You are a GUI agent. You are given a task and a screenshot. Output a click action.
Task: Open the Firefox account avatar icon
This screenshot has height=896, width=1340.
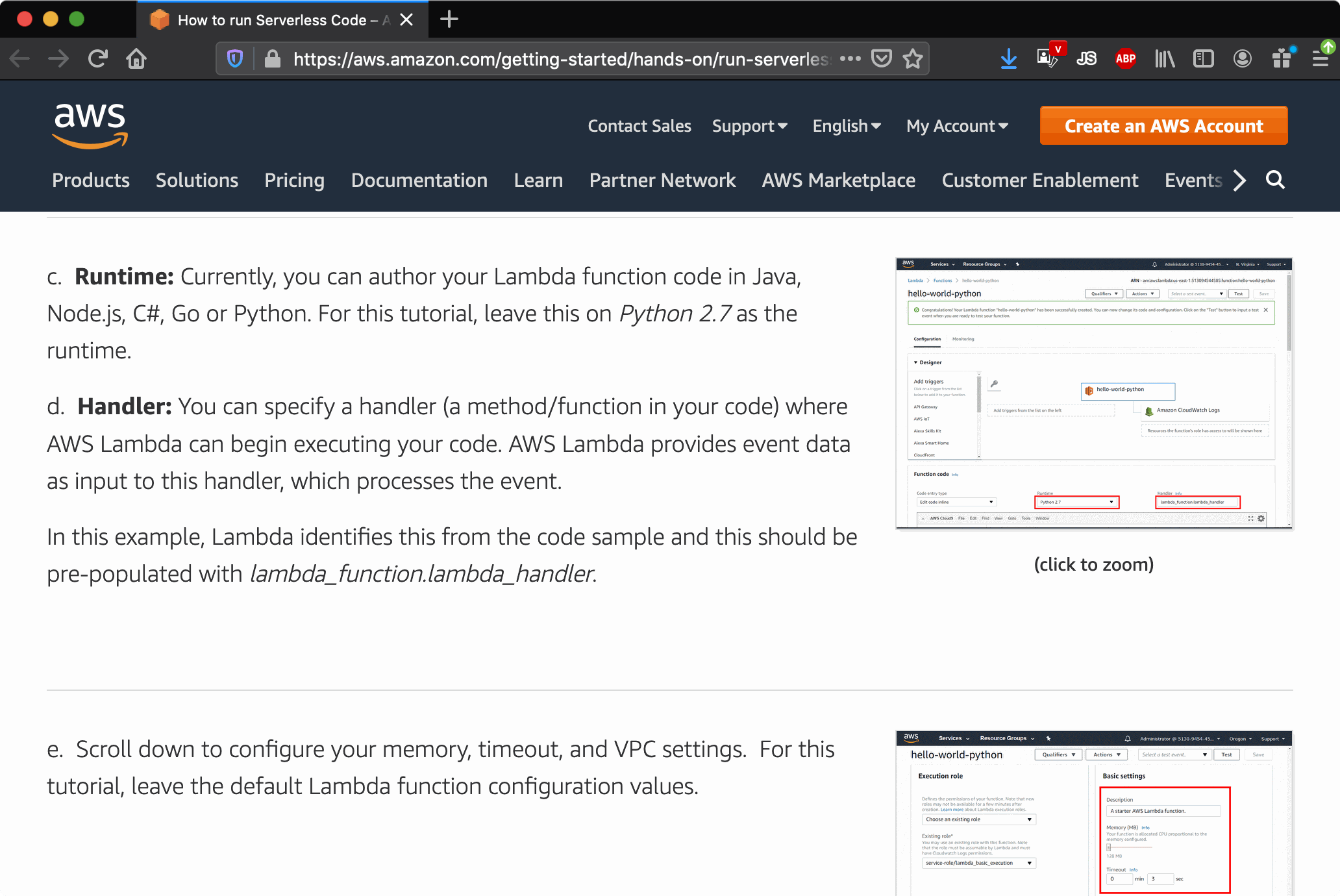1242,59
